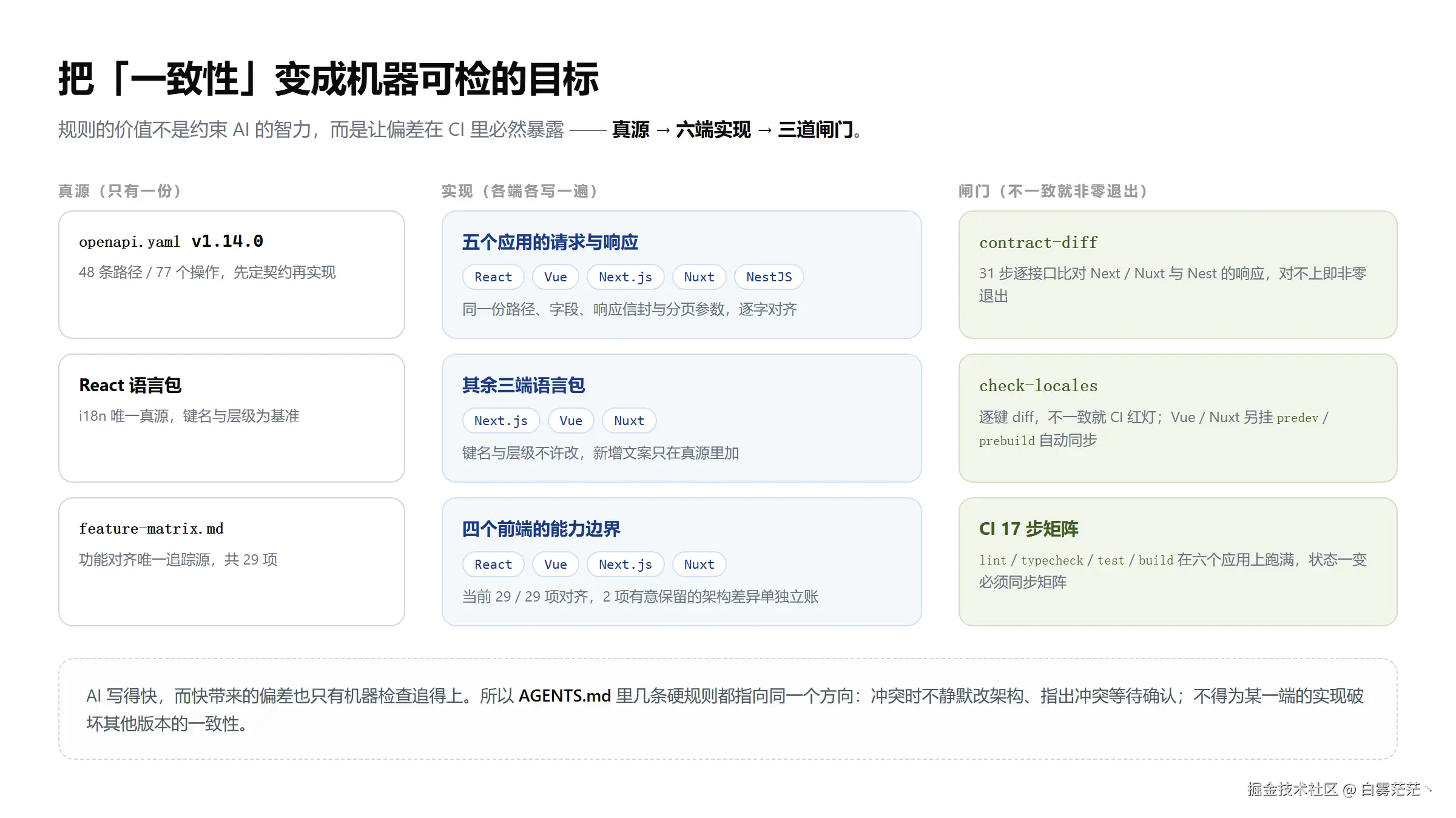1456x818 pixels.
Task: Click the React tag under 四个前端的能力边界
Action: coord(493,565)
